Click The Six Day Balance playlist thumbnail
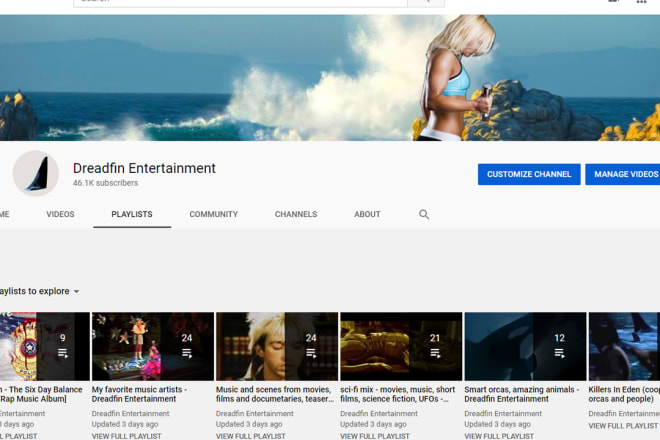This screenshot has height=440, width=660. pos(45,346)
